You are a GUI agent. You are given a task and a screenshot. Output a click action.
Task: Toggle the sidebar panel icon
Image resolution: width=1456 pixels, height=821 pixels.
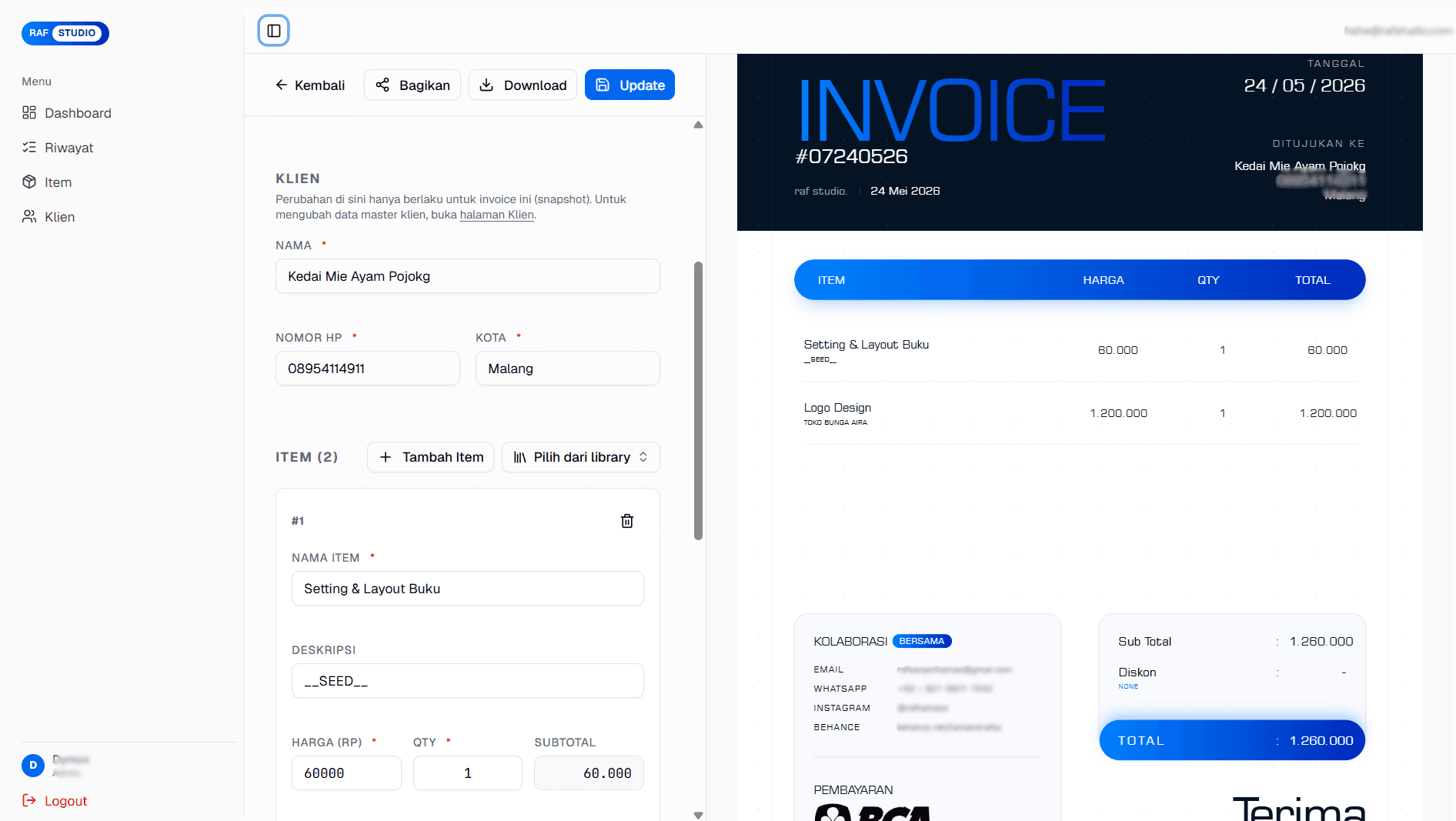[x=273, y=31]
